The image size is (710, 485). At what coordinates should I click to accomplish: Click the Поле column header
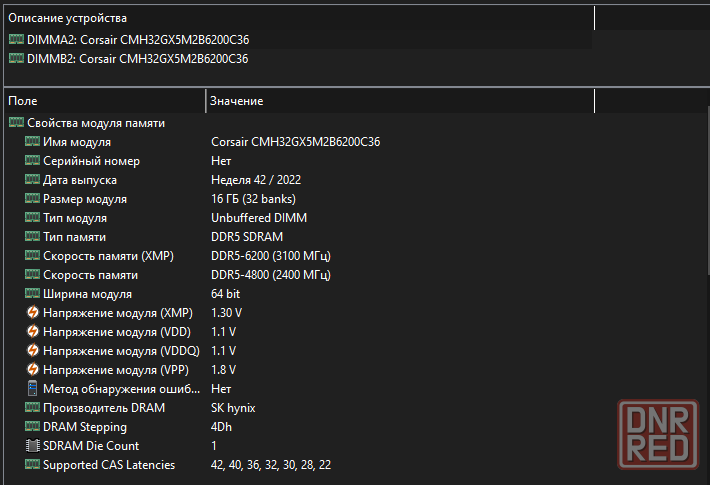pyautogui.click(x=100, y=102)
